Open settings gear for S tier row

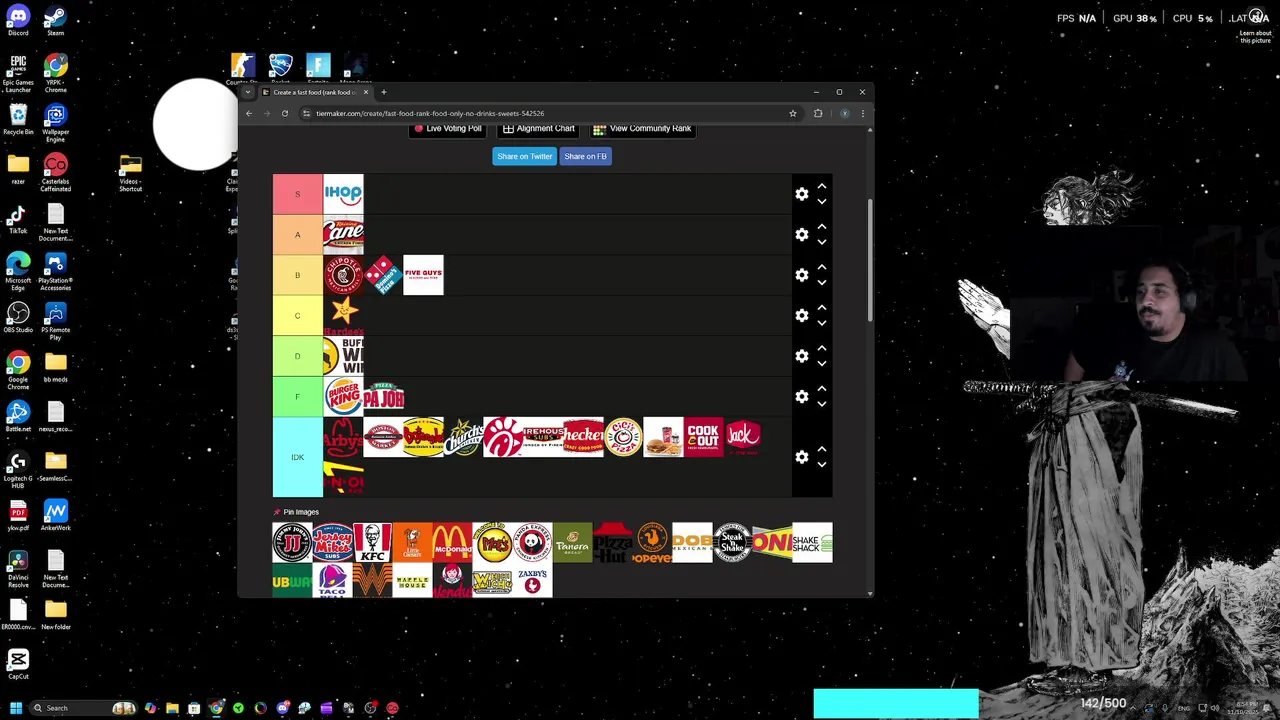pyautogui.click(x=801, y=194)
